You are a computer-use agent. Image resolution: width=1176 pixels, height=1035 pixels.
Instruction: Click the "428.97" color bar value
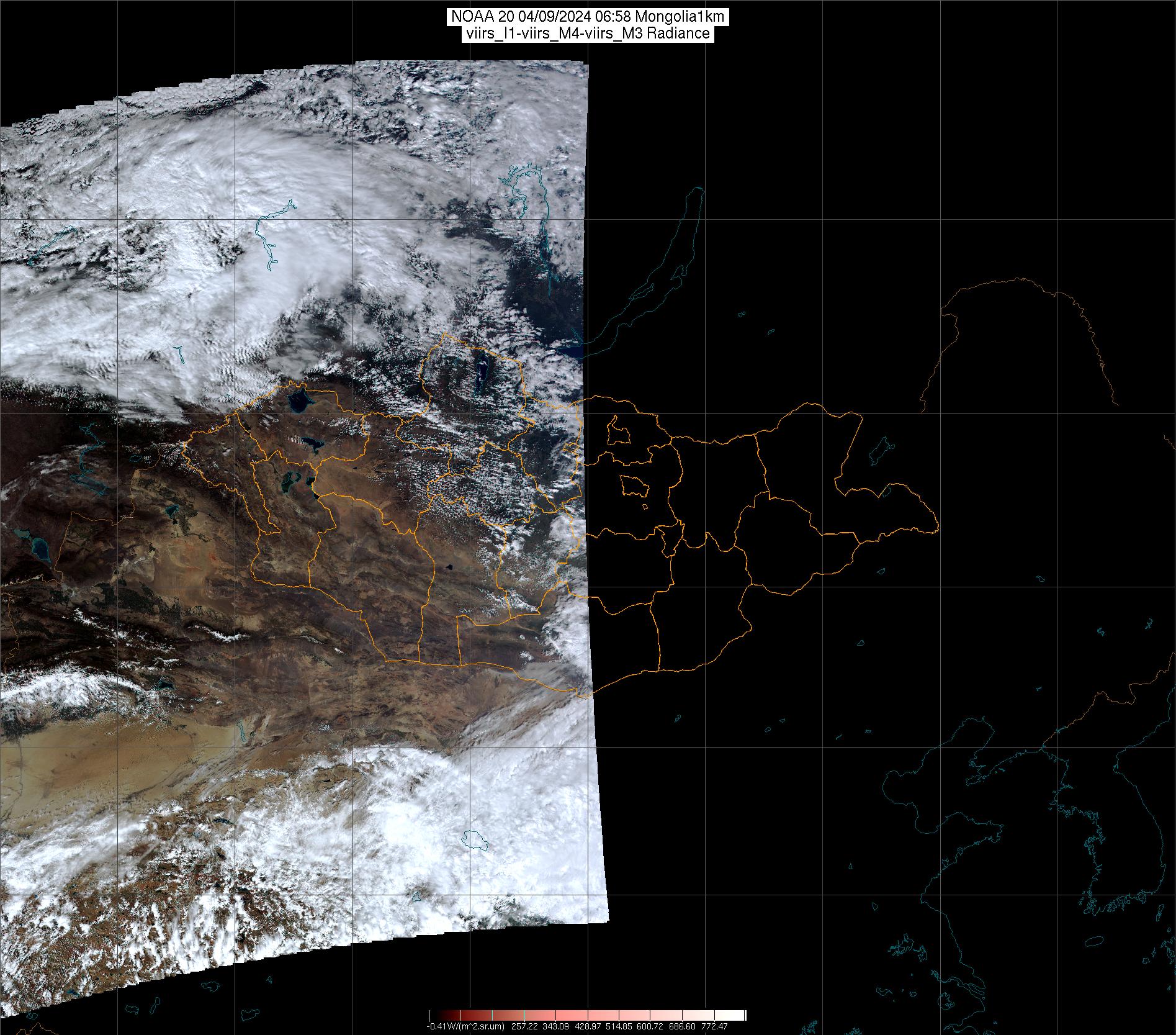coord(588,1026)
